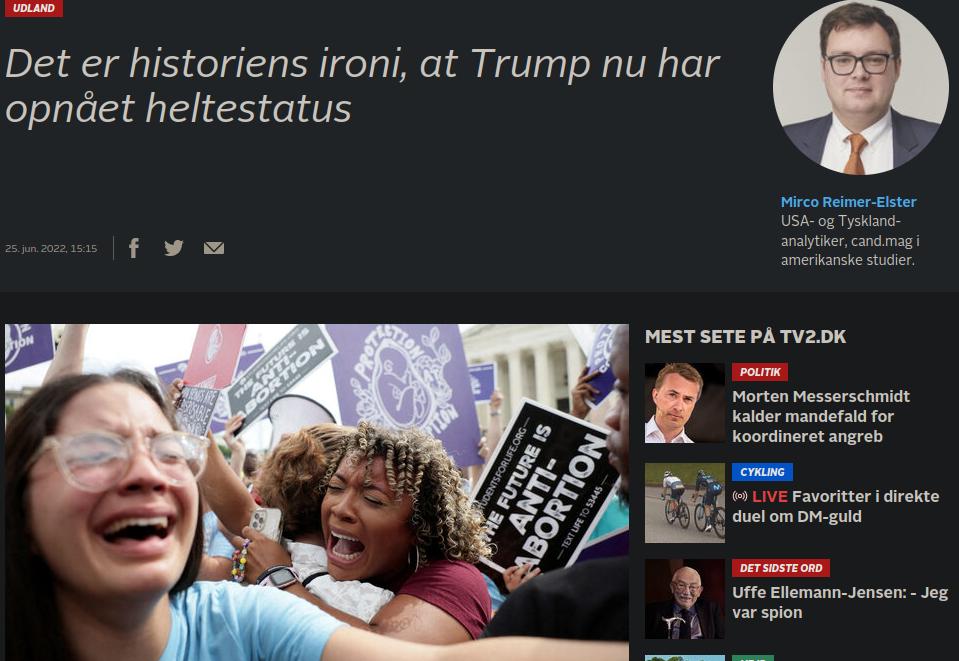Click the article headline about Trump
This screenshot has width=959, height=661.
[x=362, y=86]
